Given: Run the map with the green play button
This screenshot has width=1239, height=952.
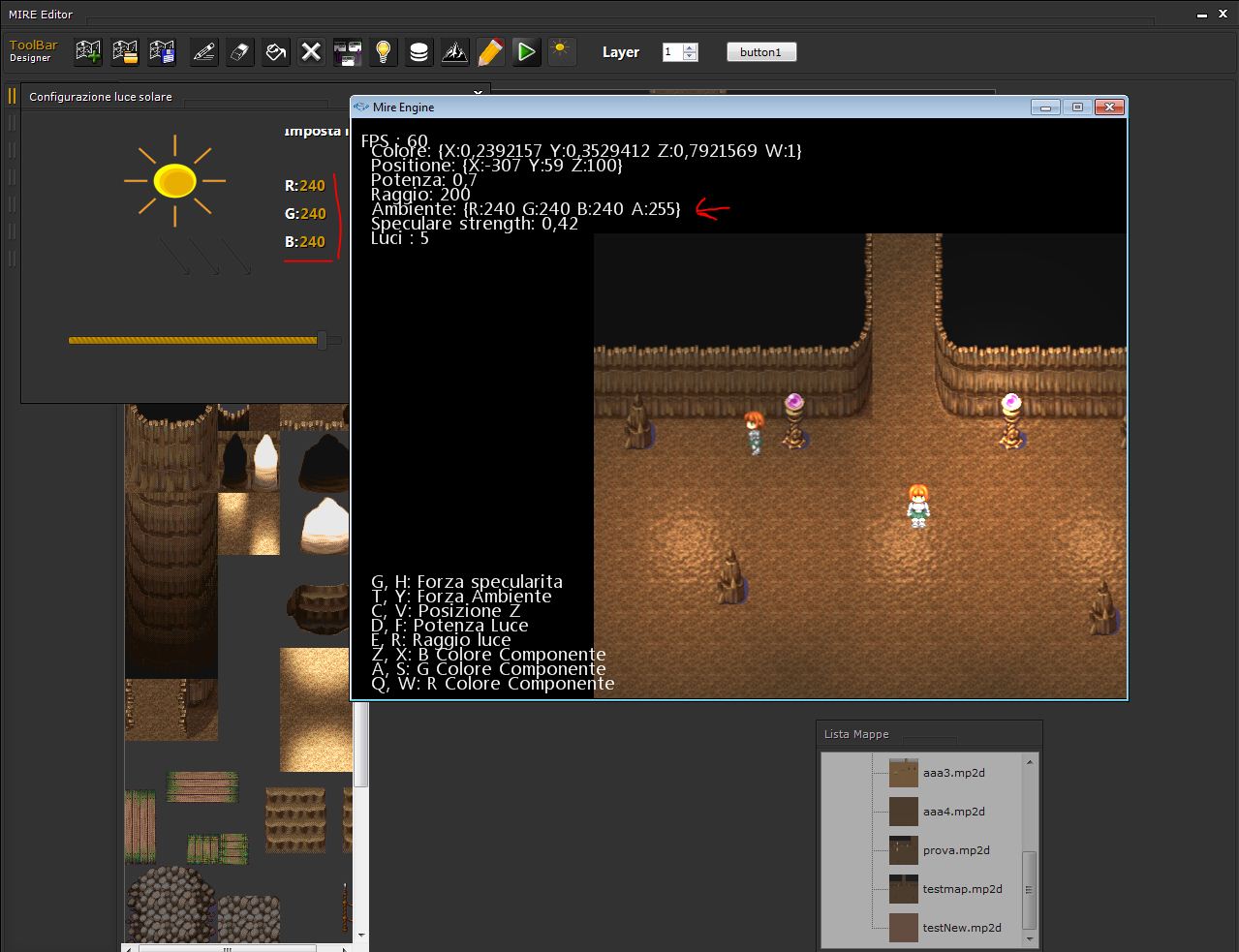Looking at the screenshot, I should (x=526, y=52).
